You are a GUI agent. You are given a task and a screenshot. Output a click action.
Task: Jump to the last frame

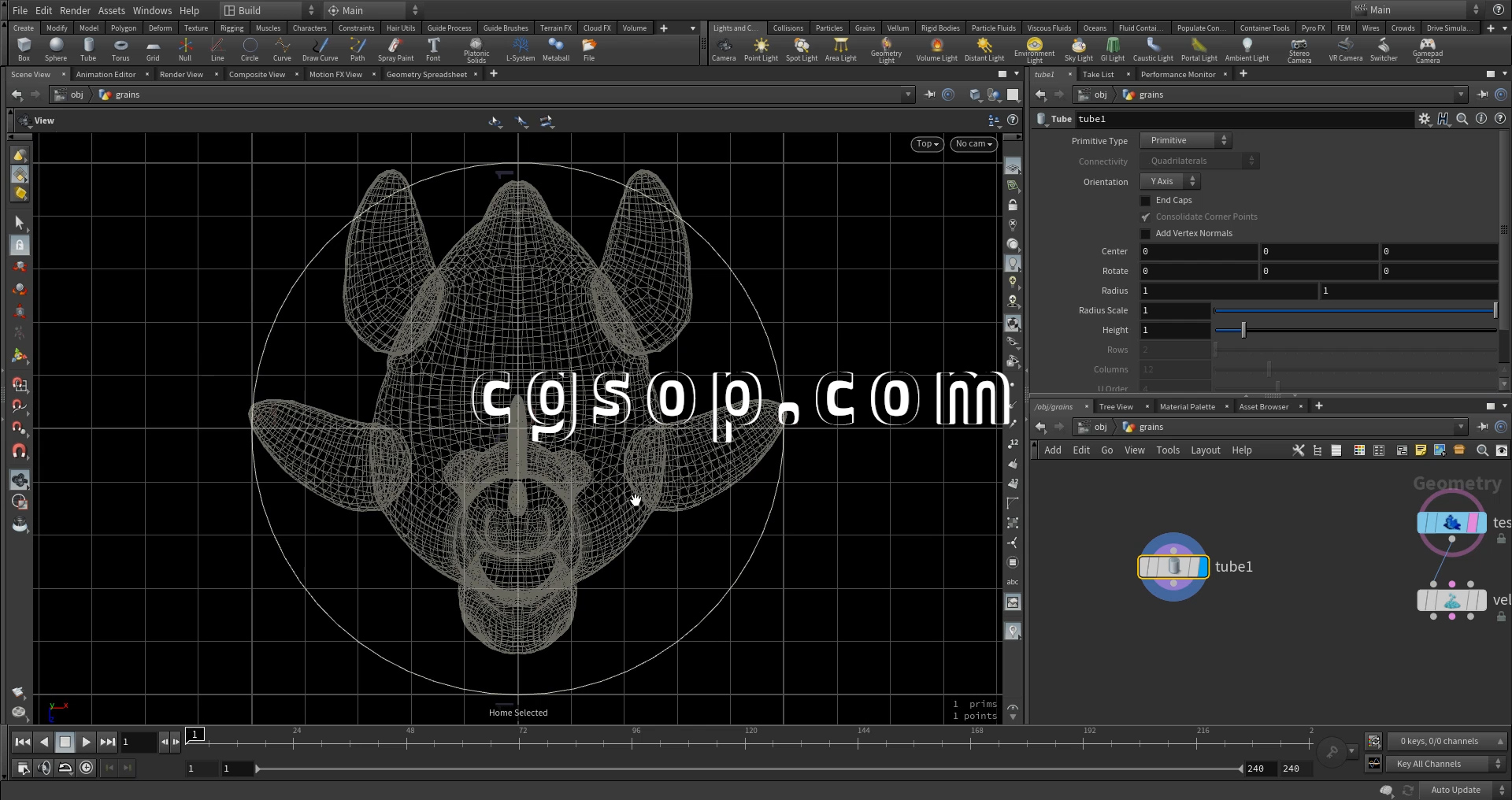[108, 742]
